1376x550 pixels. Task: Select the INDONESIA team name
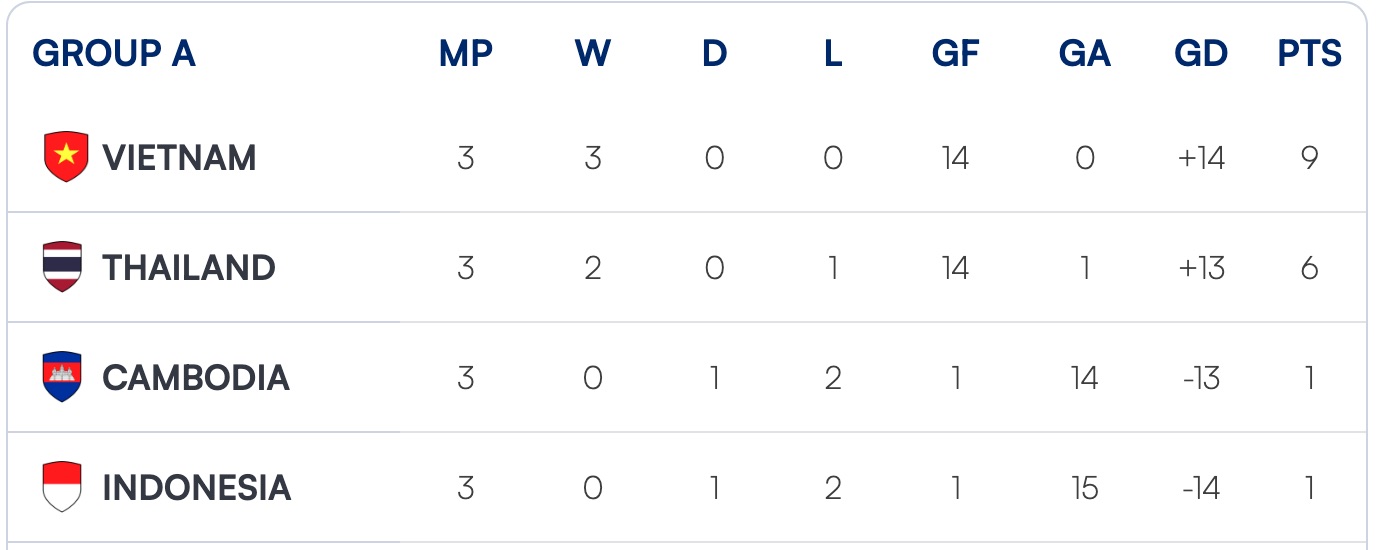click(197, 488)
